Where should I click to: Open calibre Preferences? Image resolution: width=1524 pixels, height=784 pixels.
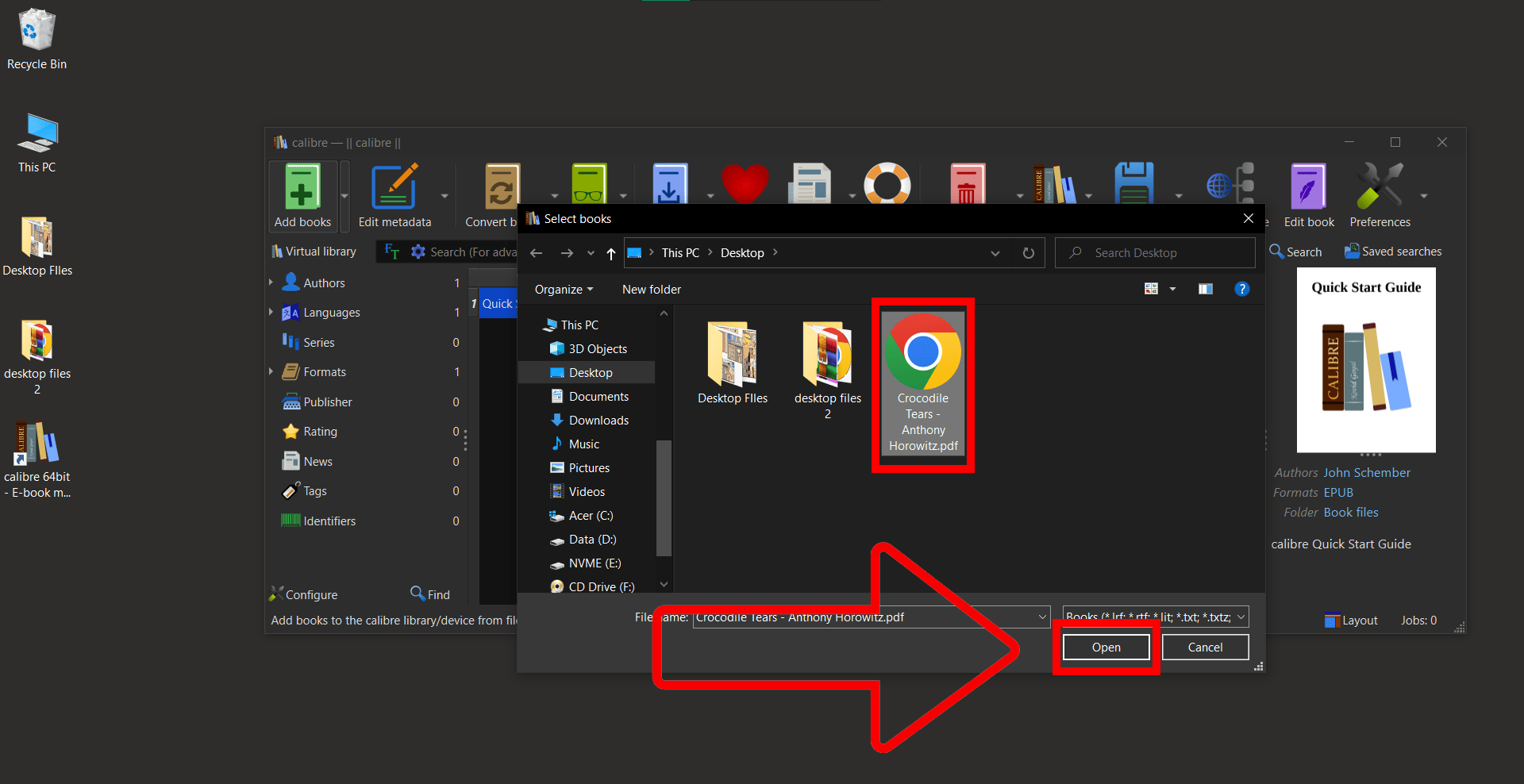(x=1380, y=190)
